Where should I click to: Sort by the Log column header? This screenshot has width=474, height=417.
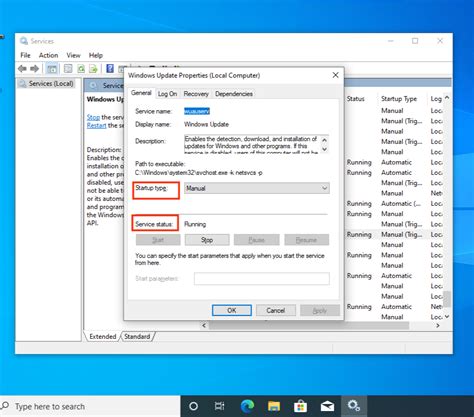(436, 99)
